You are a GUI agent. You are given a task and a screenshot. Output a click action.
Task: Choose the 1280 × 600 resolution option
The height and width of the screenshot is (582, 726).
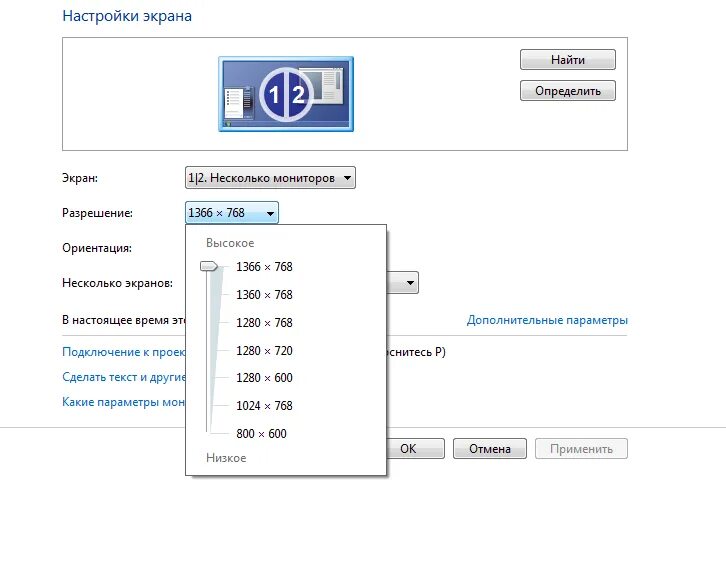[264, 378]
